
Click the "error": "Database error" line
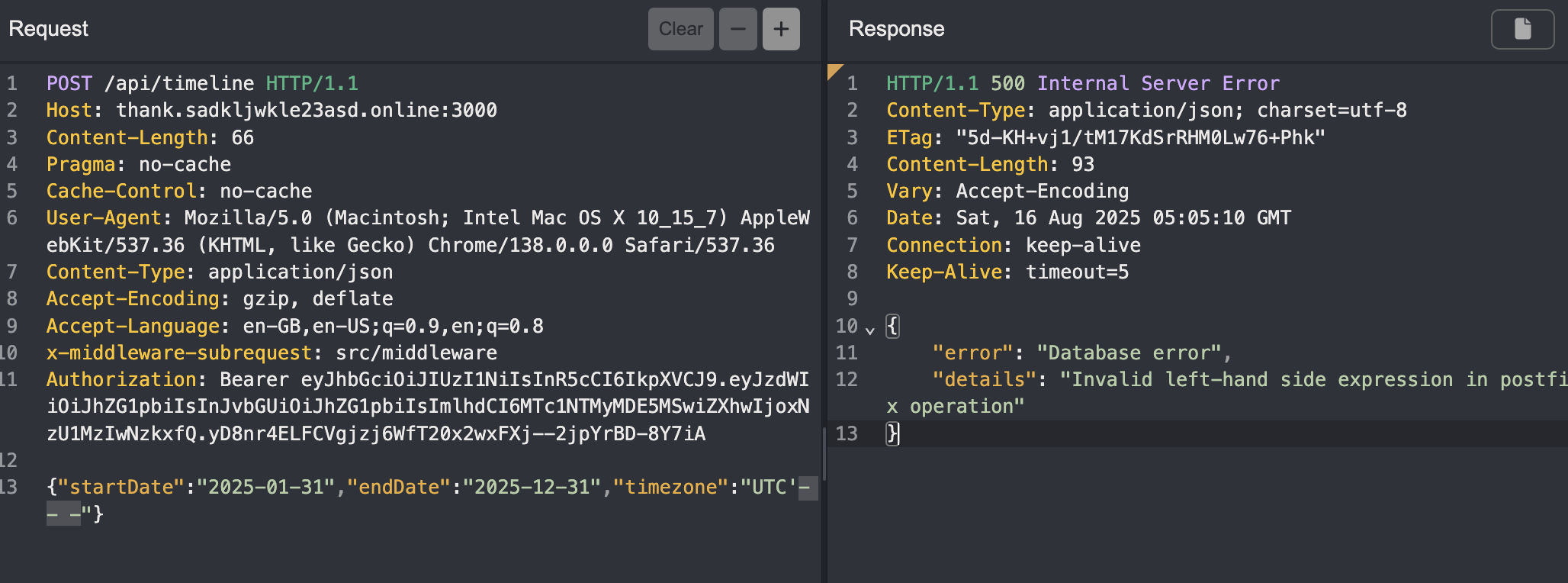point(1082,353)
